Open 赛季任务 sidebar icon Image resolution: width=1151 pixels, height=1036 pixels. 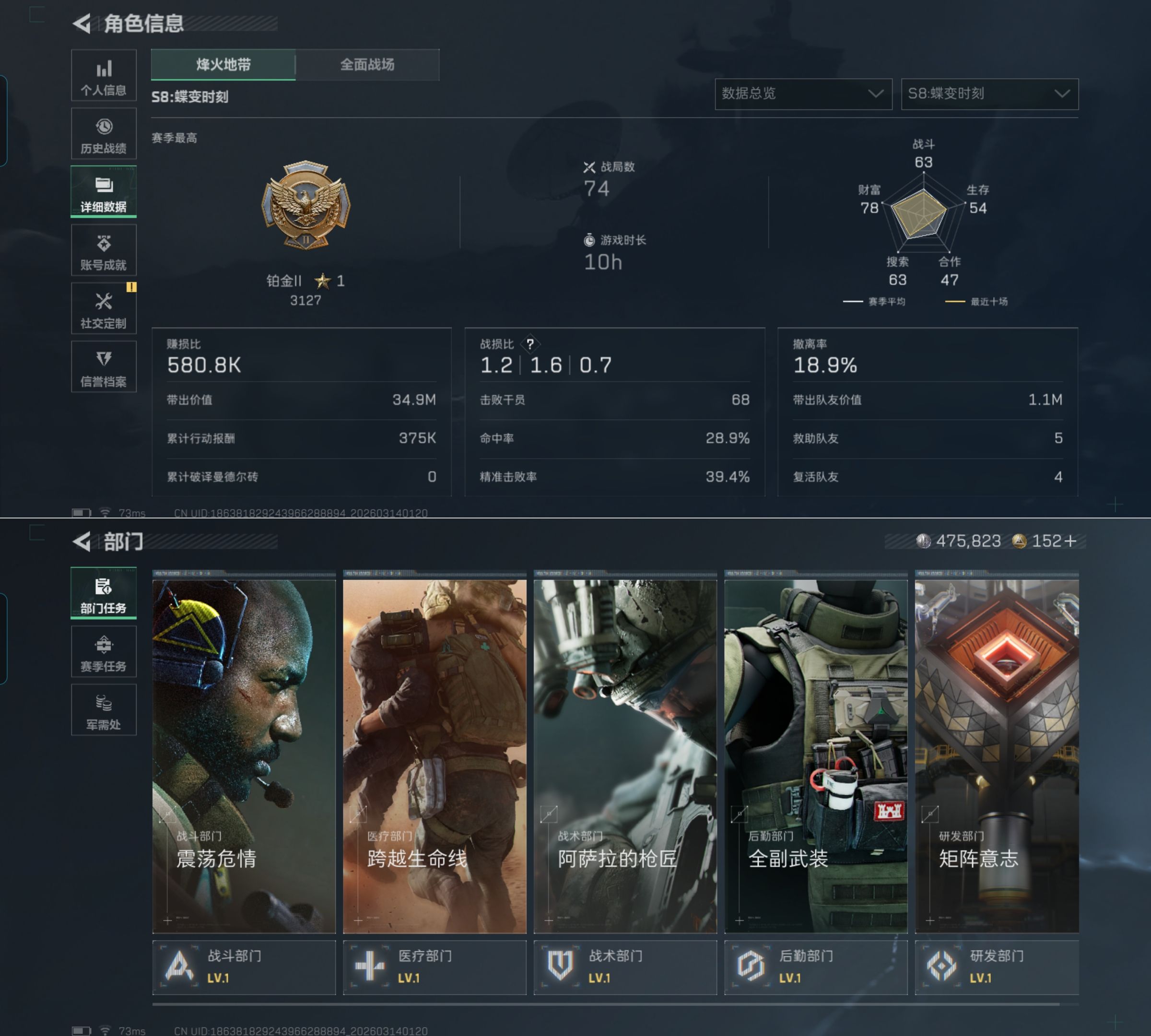pos(104,652)
